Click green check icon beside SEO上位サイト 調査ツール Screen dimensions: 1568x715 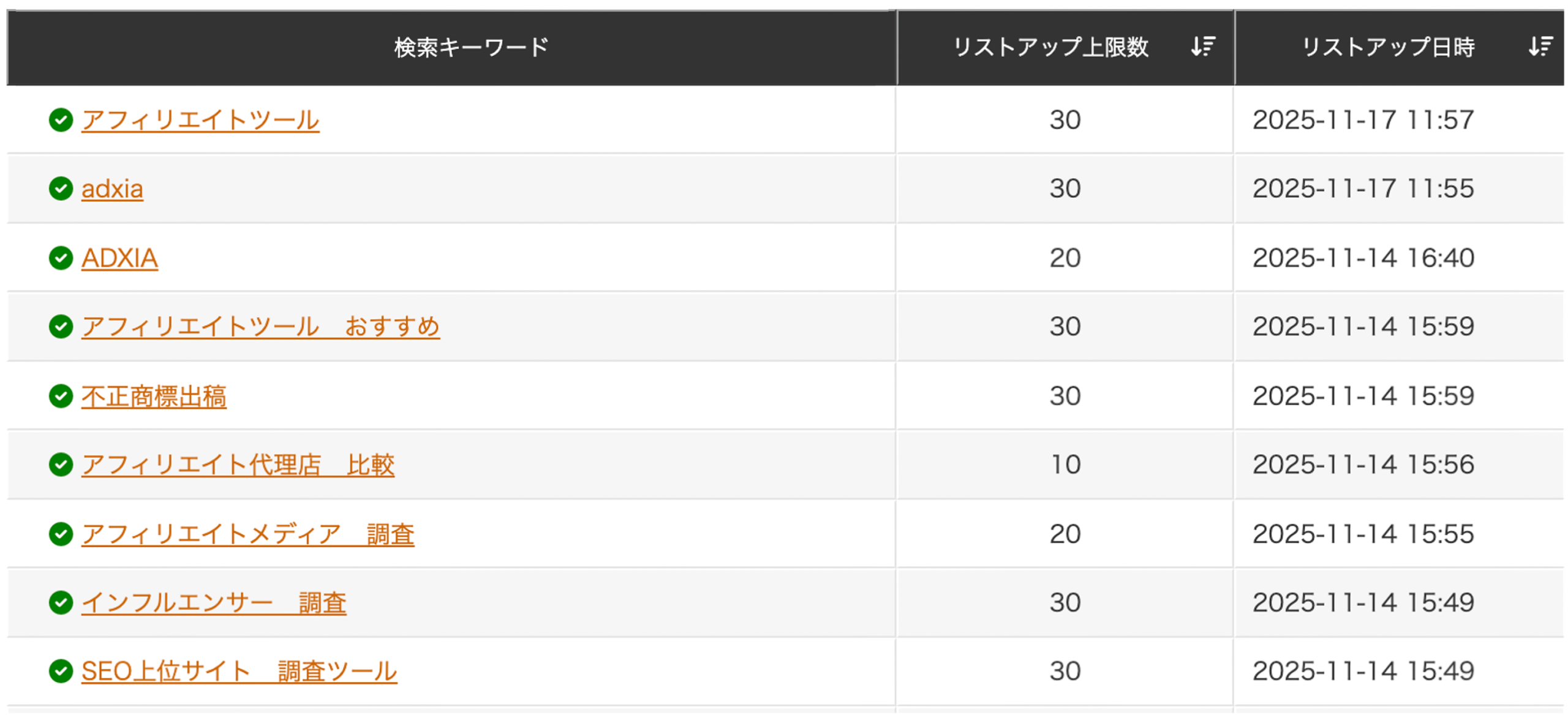tap(61, 671)
